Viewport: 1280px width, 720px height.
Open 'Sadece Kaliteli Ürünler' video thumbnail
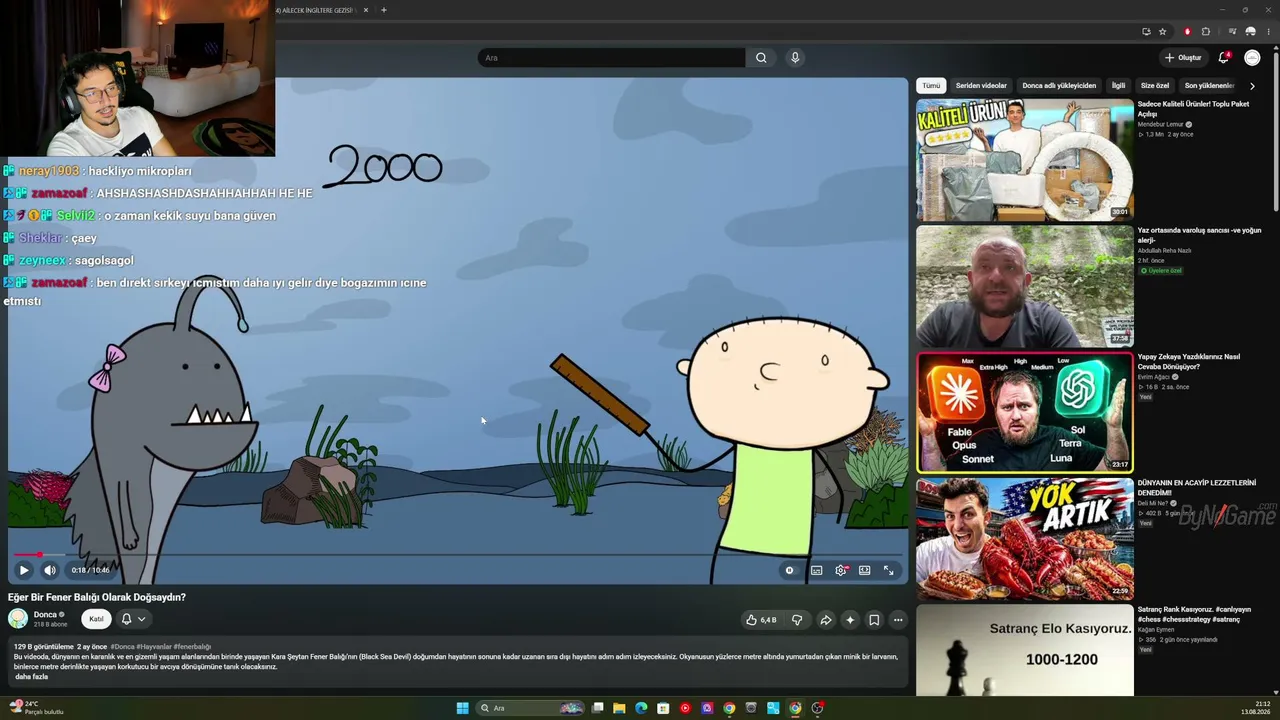[x=1025, y=159]
